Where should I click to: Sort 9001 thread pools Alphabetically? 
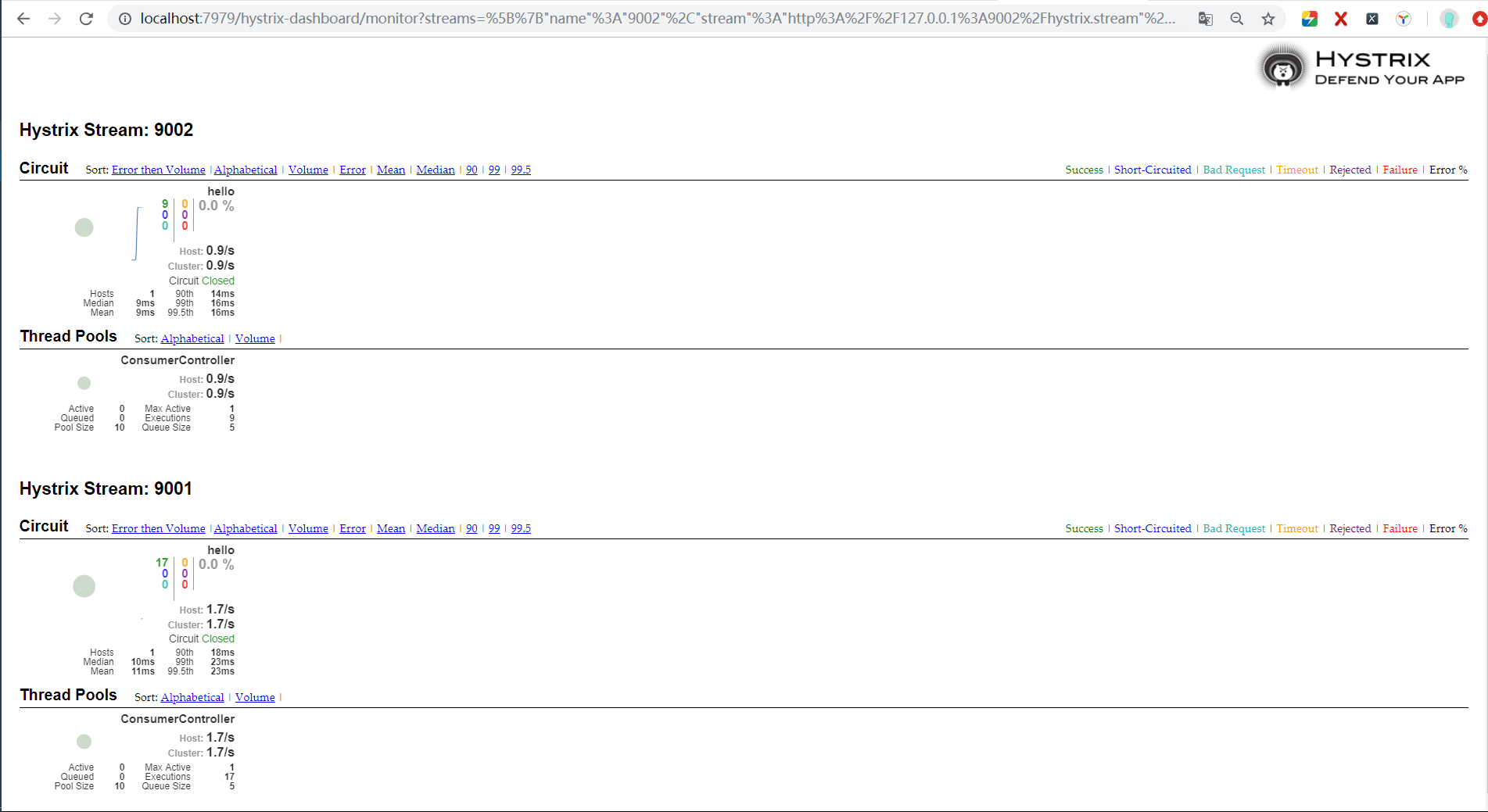tap(192, 697)
